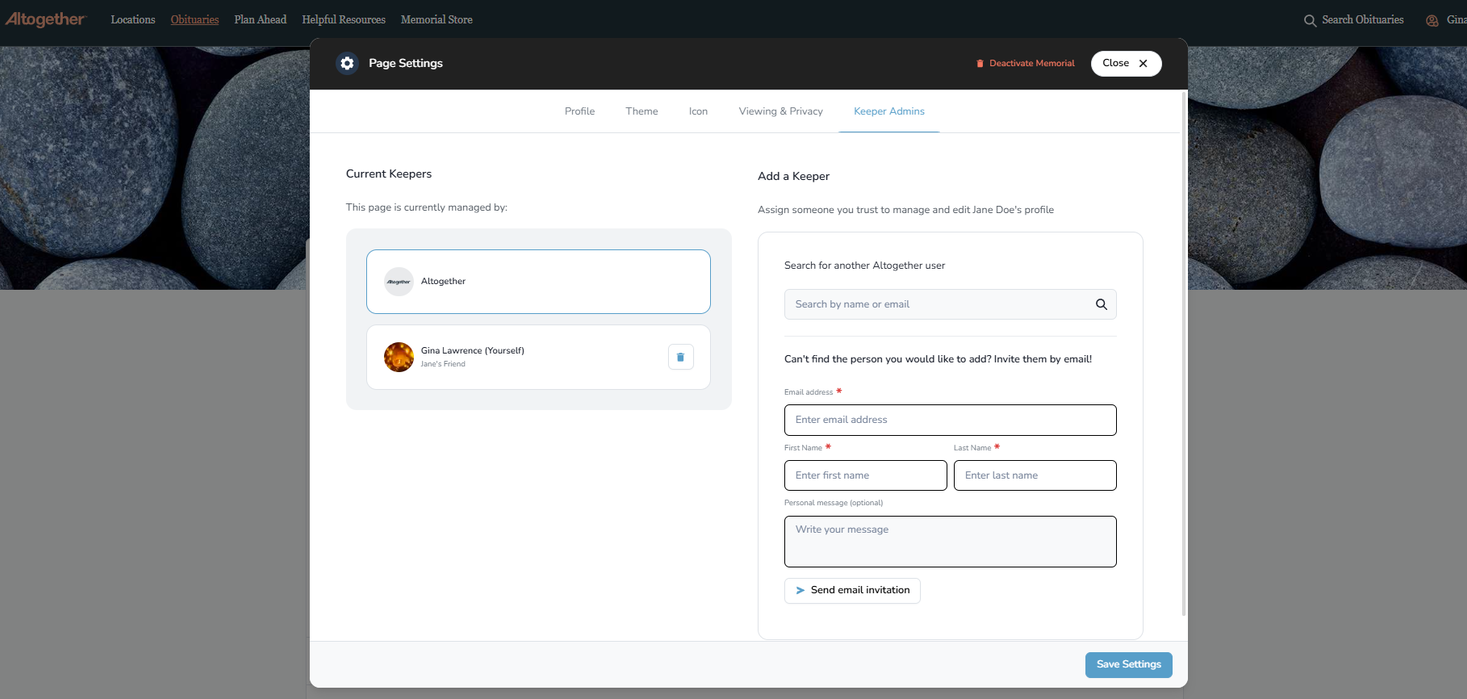1467x699 pixels.
Task: Click the trash icon beside Gina Lawrence
Action: pyautogui.click(x=680, y=357)
